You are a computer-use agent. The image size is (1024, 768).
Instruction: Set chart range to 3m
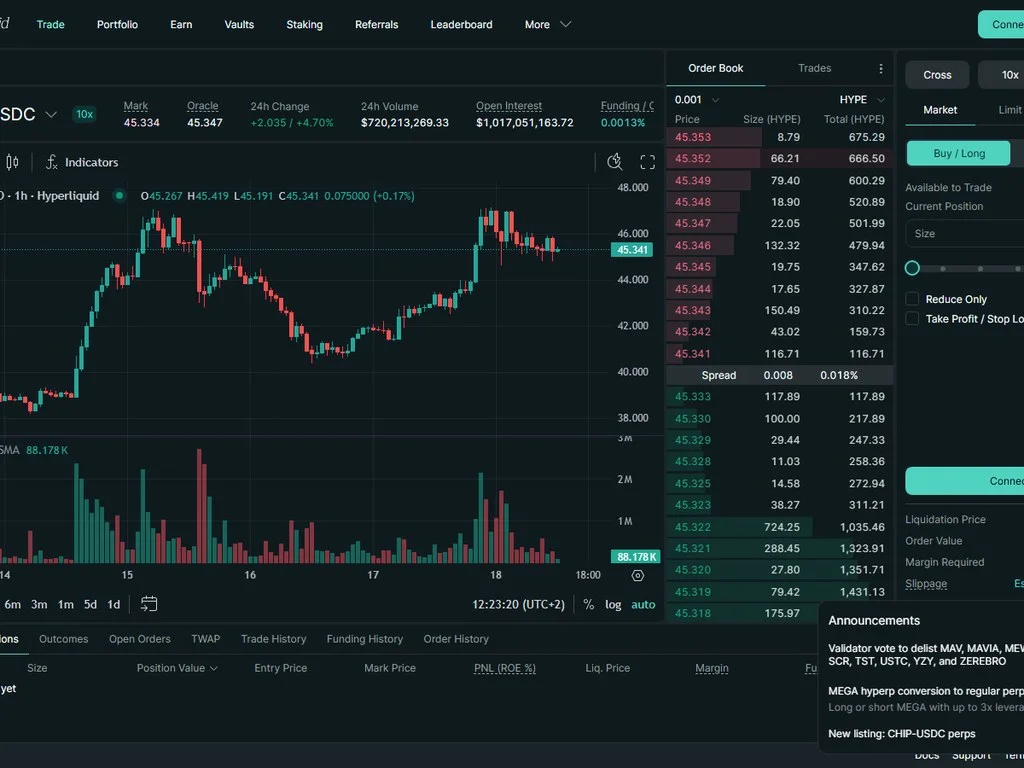point(39,605)
